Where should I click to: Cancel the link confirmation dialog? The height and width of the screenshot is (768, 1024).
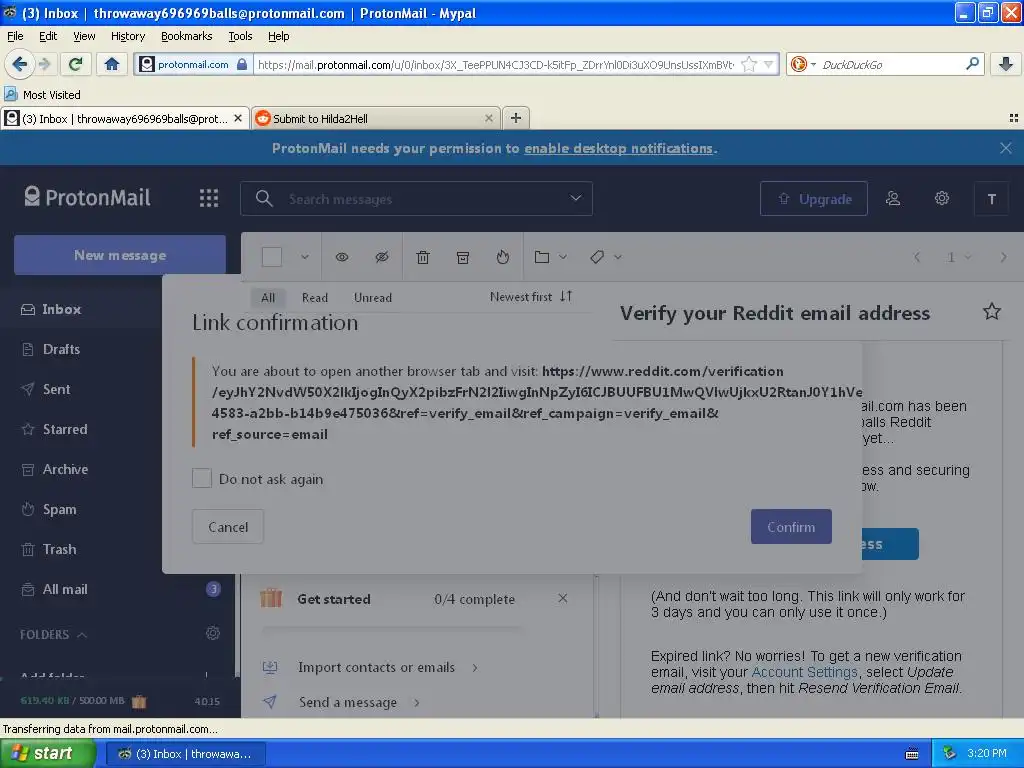(x=228, y=526)
